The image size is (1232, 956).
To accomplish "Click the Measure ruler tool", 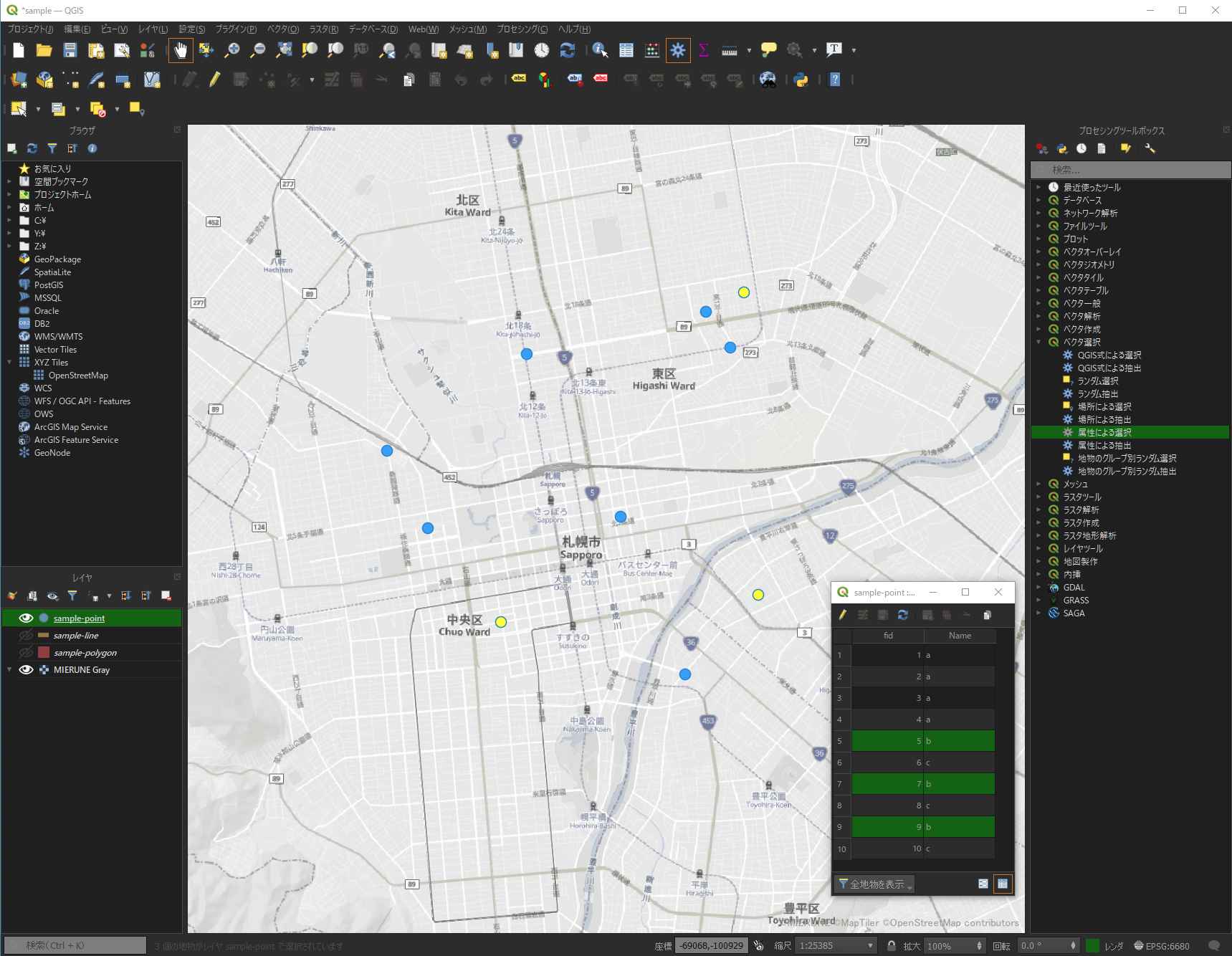I will click(730, 50).
